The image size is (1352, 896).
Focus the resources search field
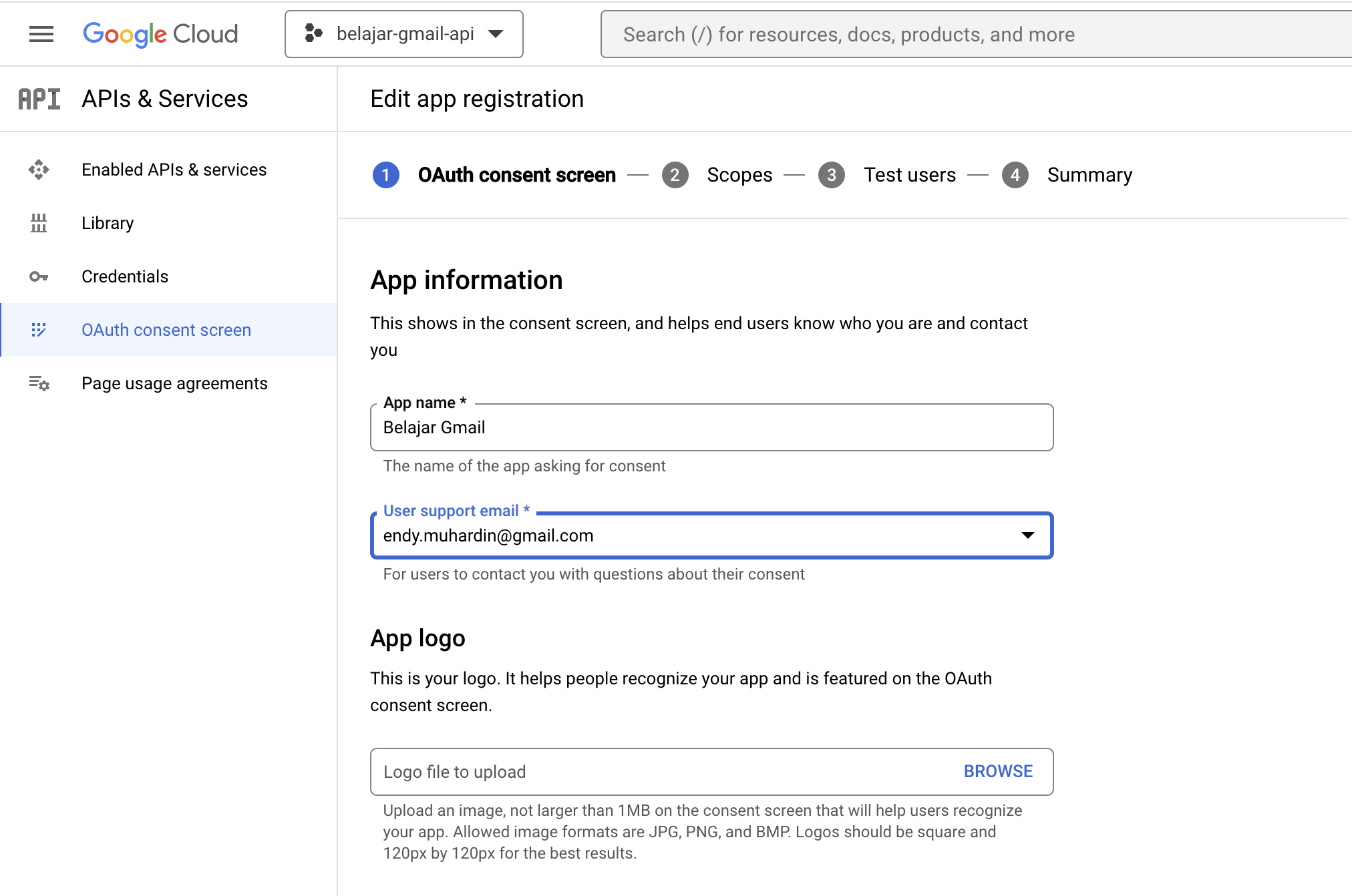pyautogui.click(x=975, y=34)
